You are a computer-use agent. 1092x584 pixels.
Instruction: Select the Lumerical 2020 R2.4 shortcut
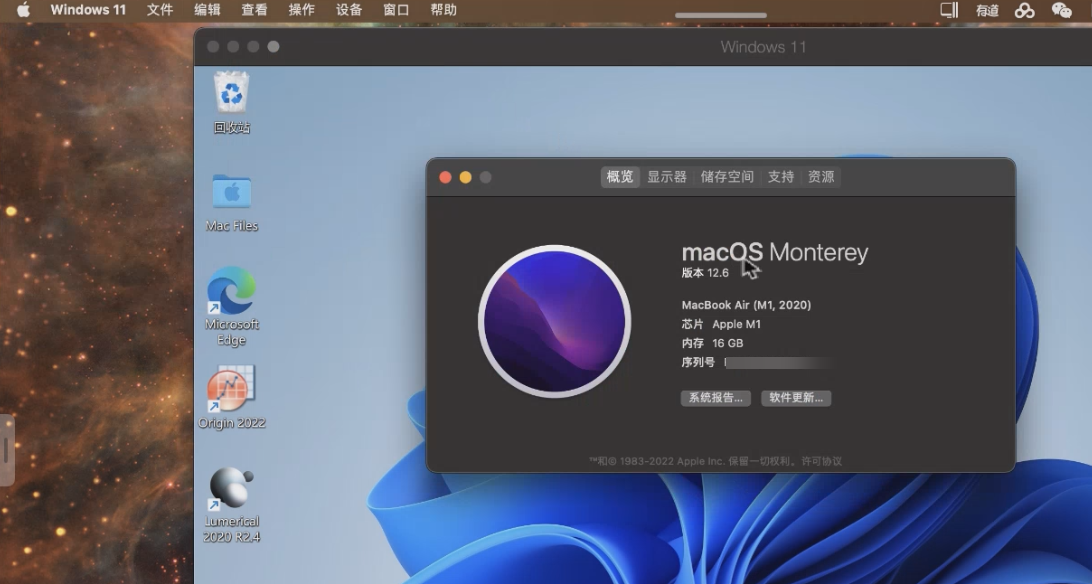point(231,505)
